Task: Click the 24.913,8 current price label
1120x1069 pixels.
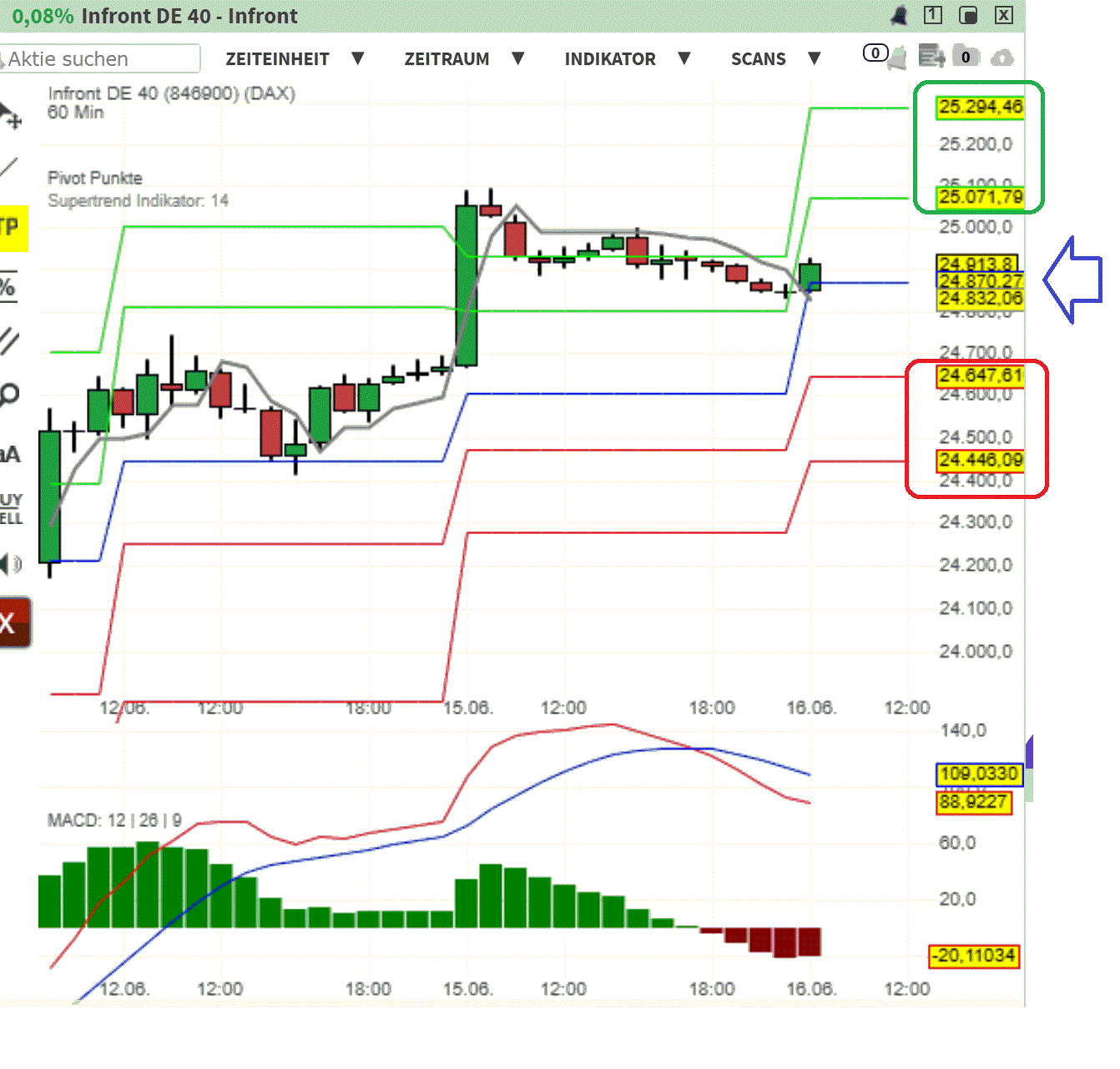Action: pyautogui.click(x=977, y=264)
